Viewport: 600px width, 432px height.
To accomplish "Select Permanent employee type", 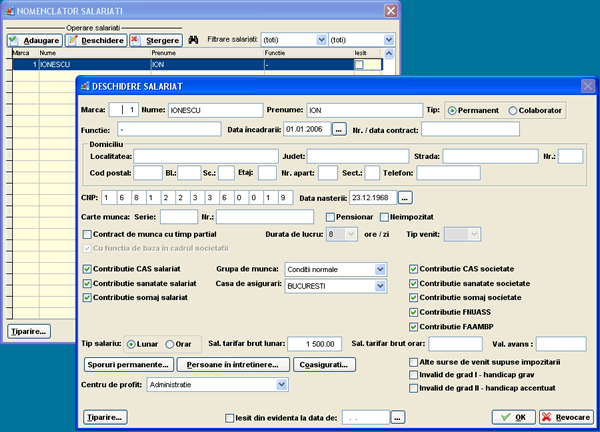I will [452, 111].
